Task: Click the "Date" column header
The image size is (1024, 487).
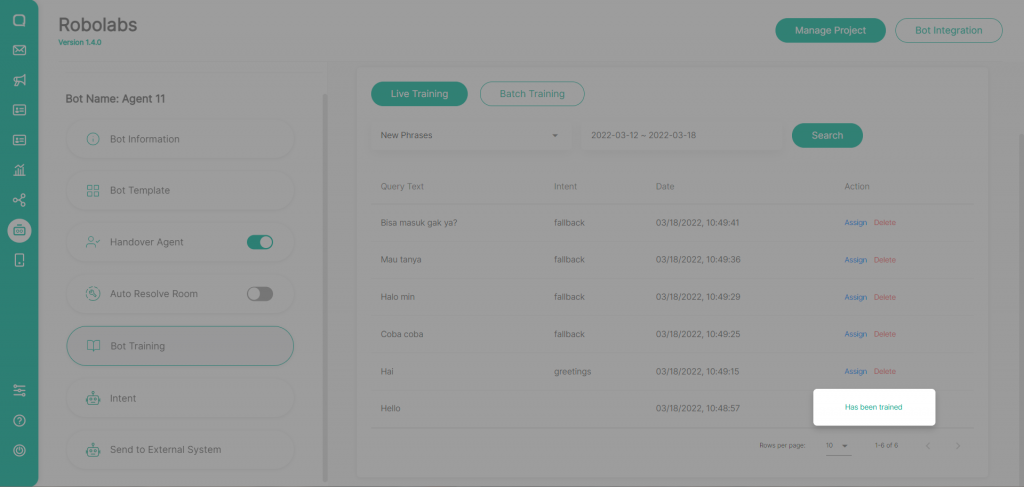Action: pos(665,187)
